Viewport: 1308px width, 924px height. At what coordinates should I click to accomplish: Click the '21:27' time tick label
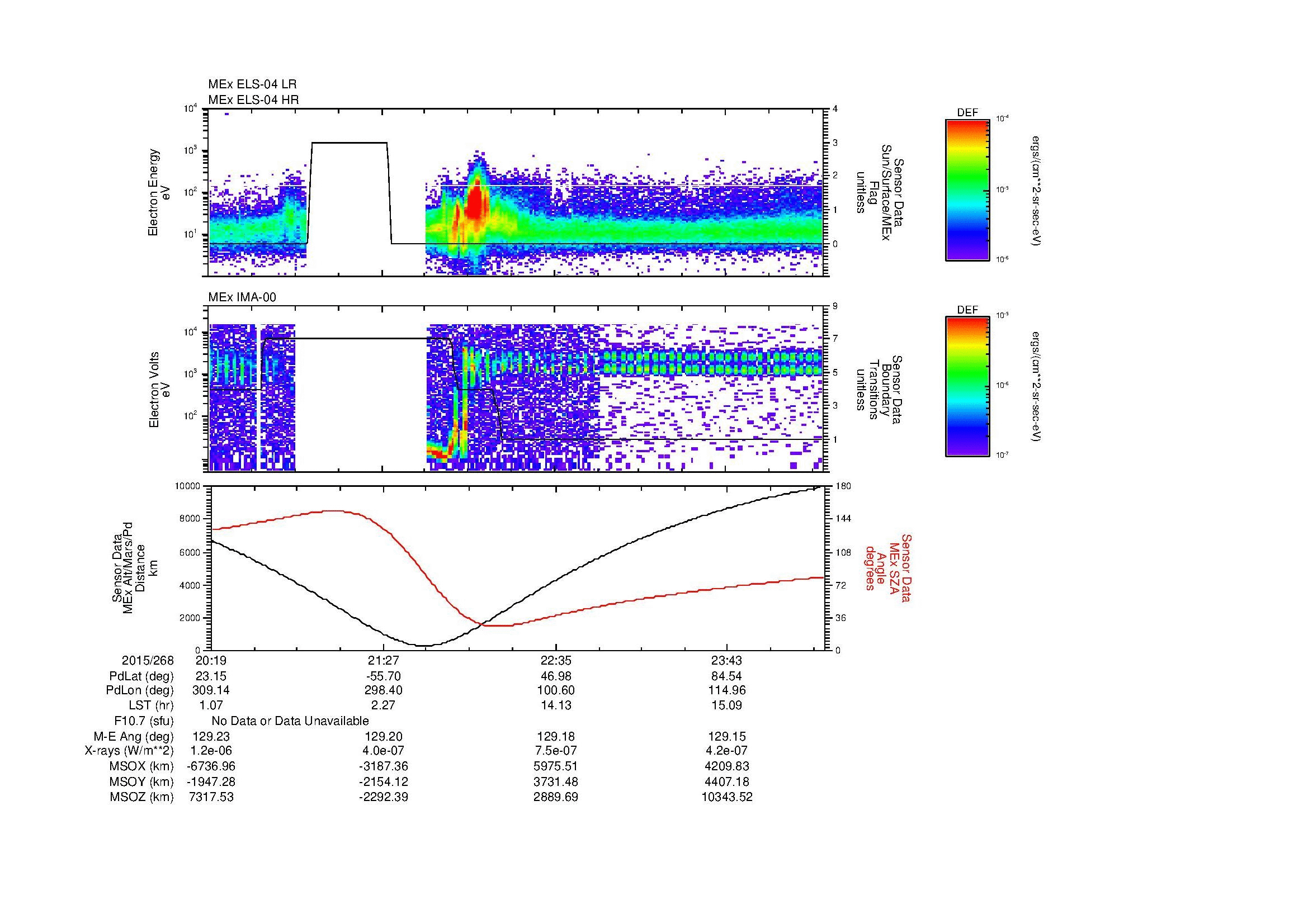384,660
